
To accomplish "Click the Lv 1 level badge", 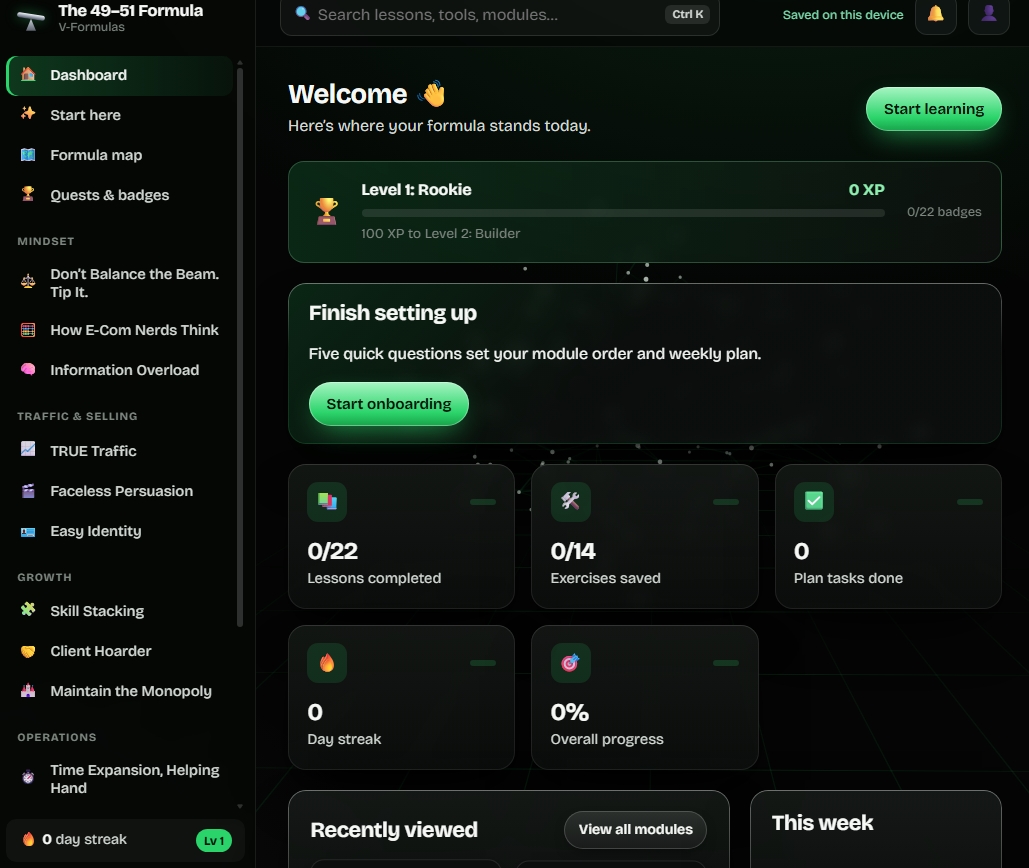I will point(214,841).
